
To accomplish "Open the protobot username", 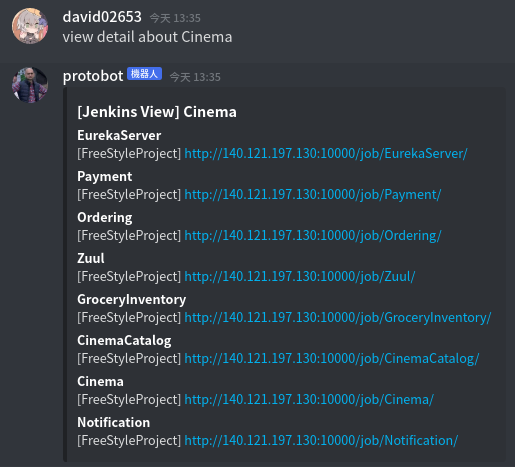I will pyautogui.click(x=93, y=76).
